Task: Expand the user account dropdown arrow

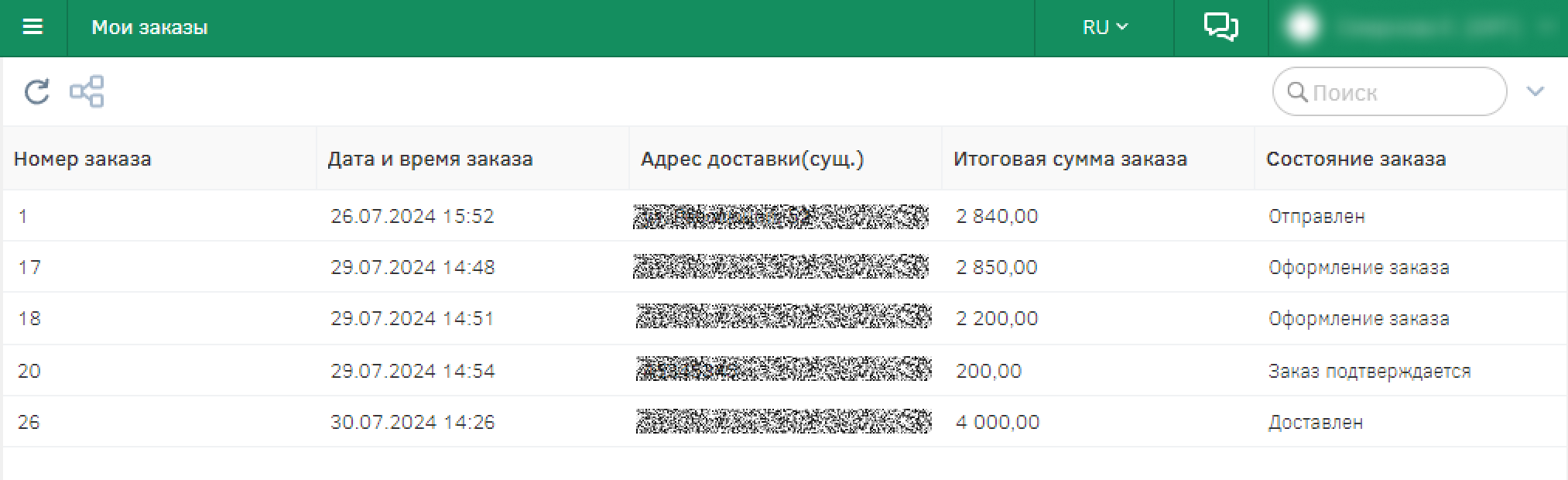Action: click(1546, 28)
